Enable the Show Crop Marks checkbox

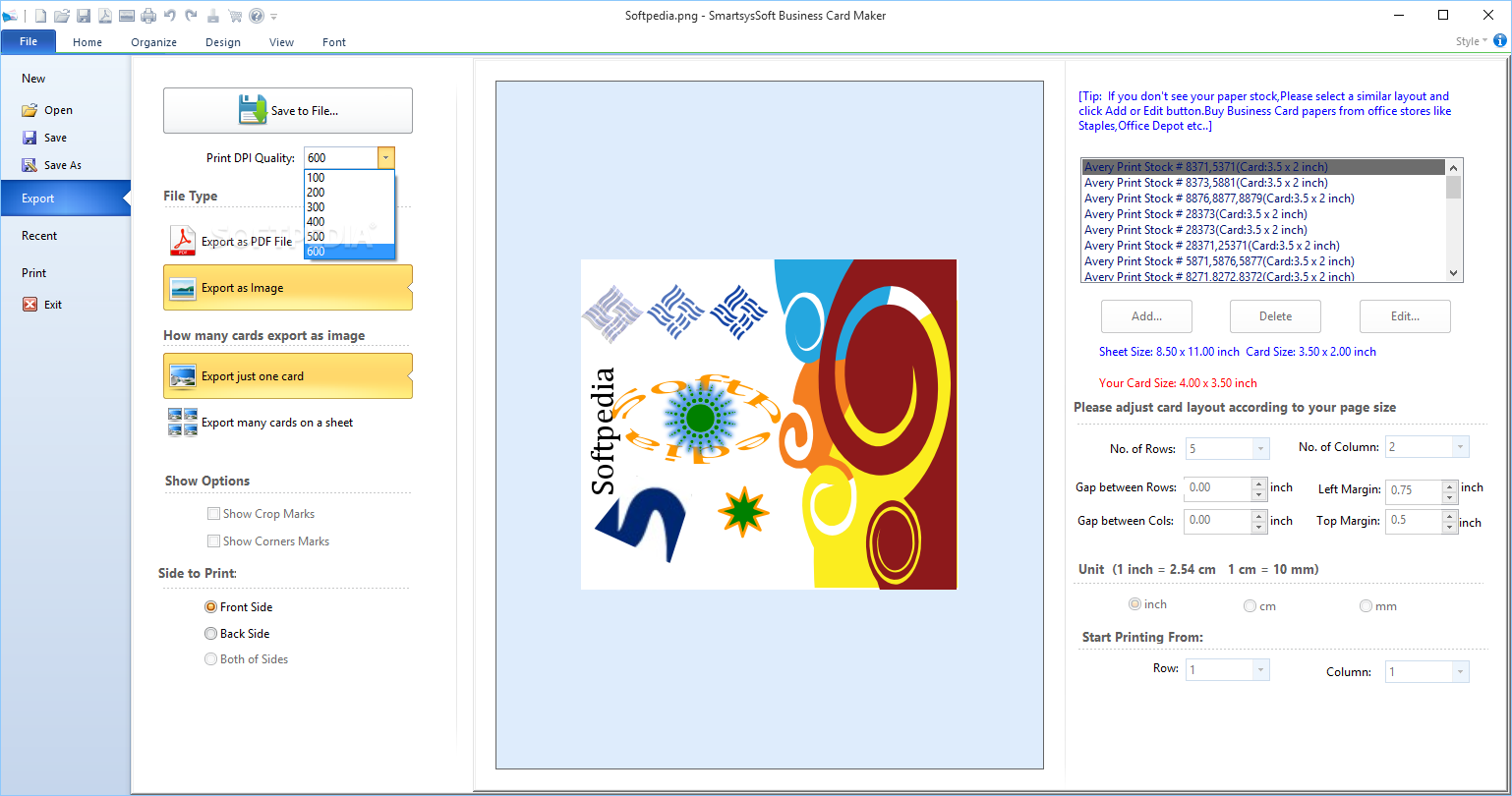click(213, 514)
